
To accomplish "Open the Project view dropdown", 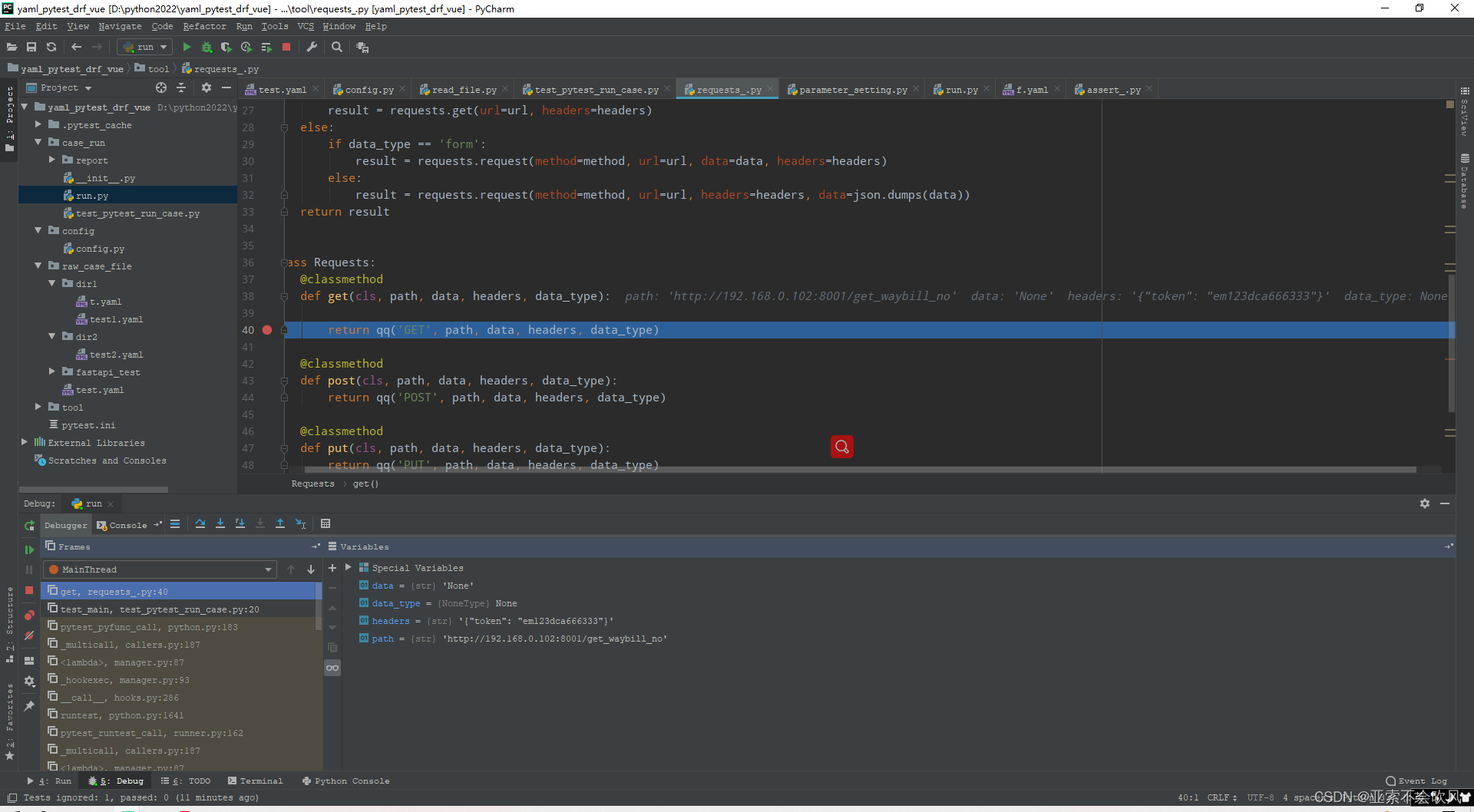I will [x=59, y=87].
